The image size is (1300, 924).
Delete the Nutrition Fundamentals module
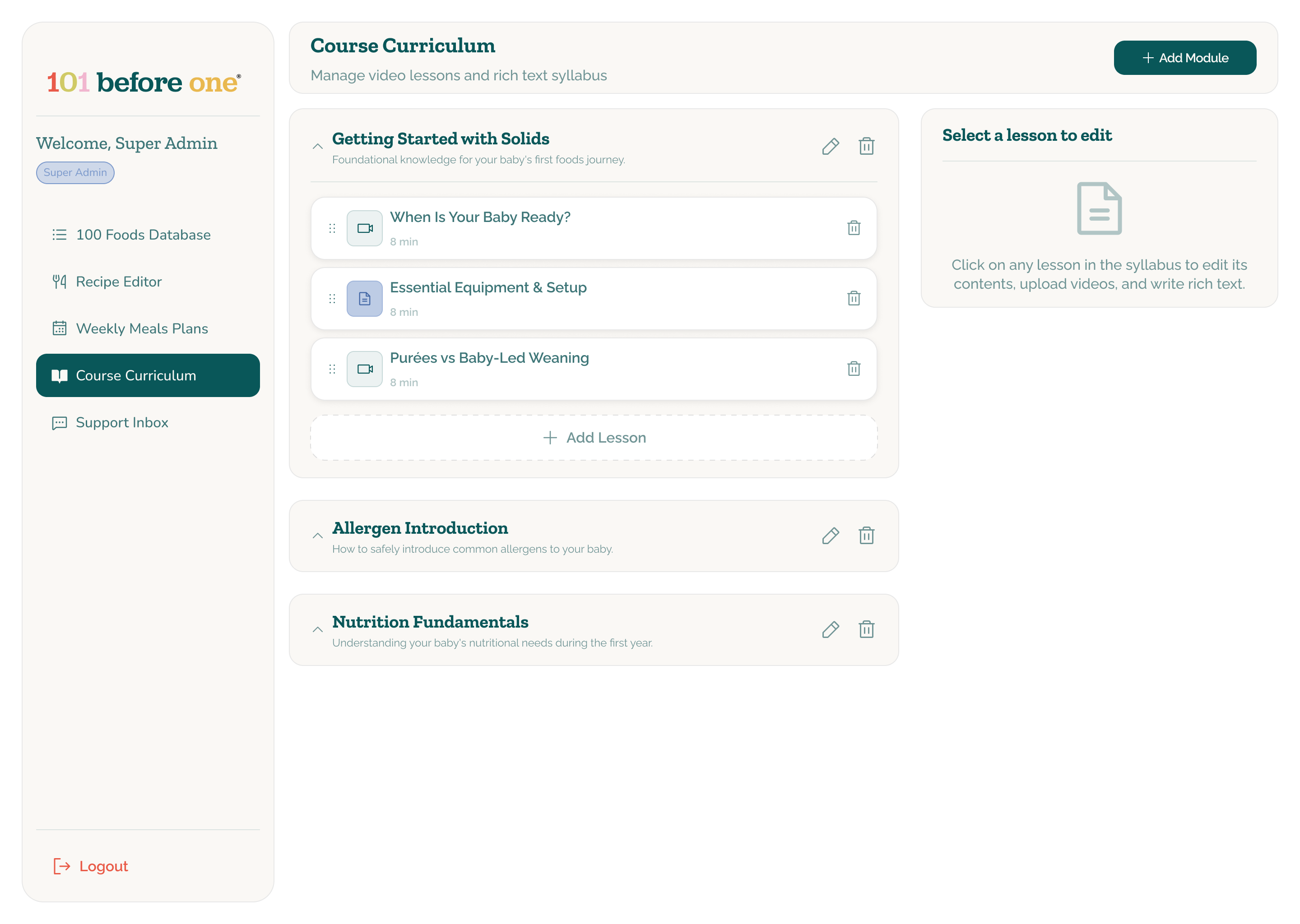866,629
